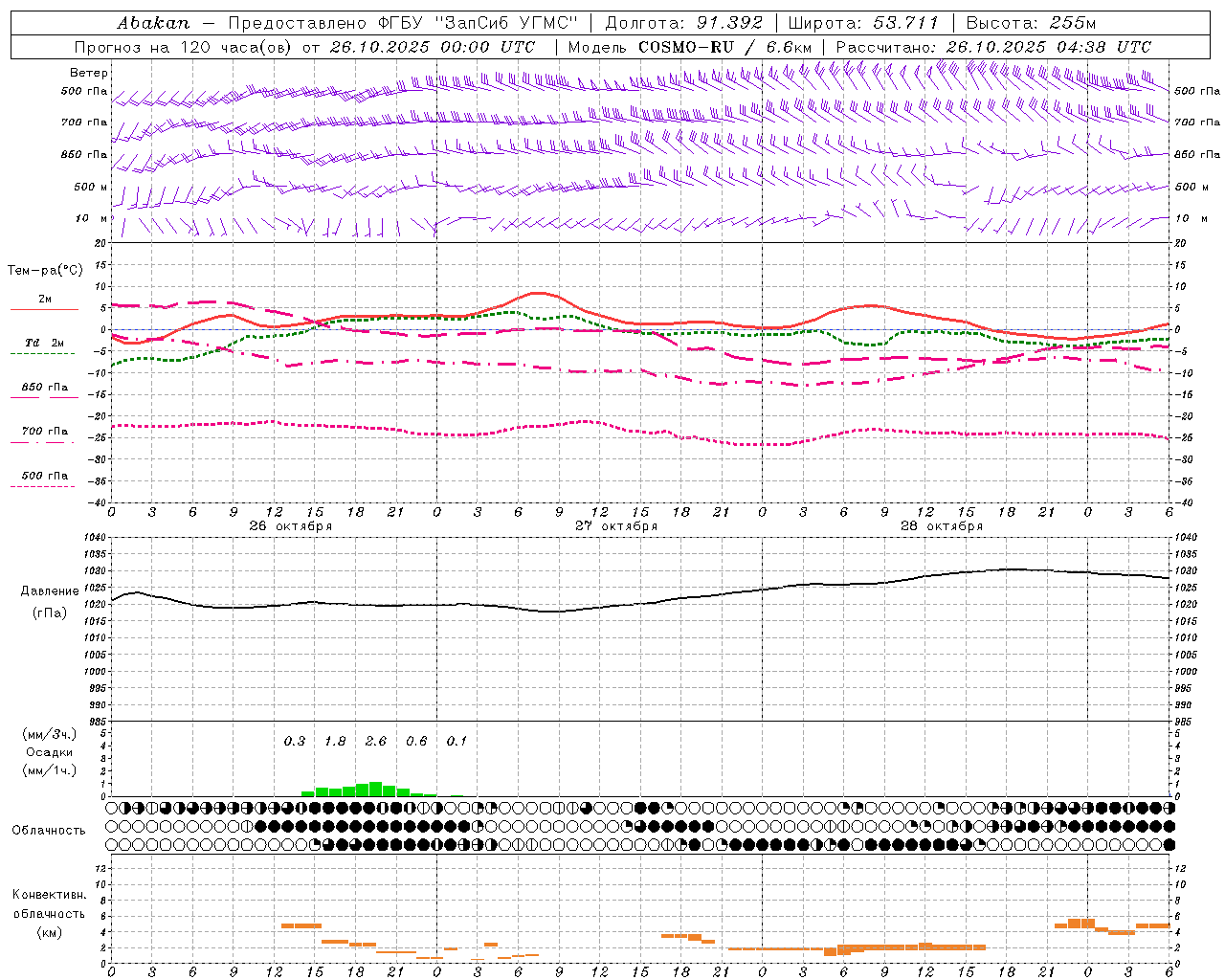Click the longitude value "Долгота: 91.392"

click(x=684, y=23)
